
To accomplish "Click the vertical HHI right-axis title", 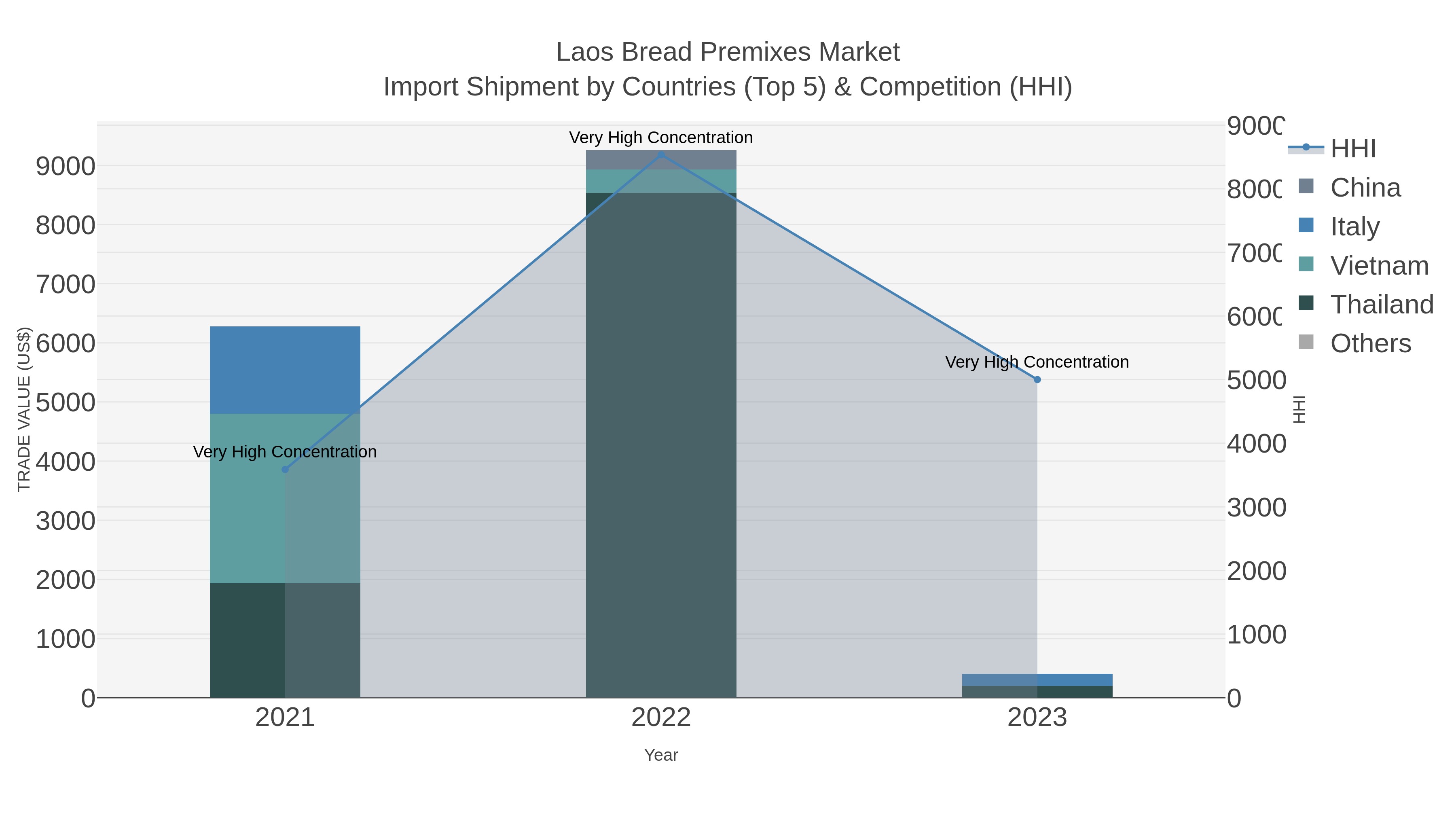I will coord(1299,409).
